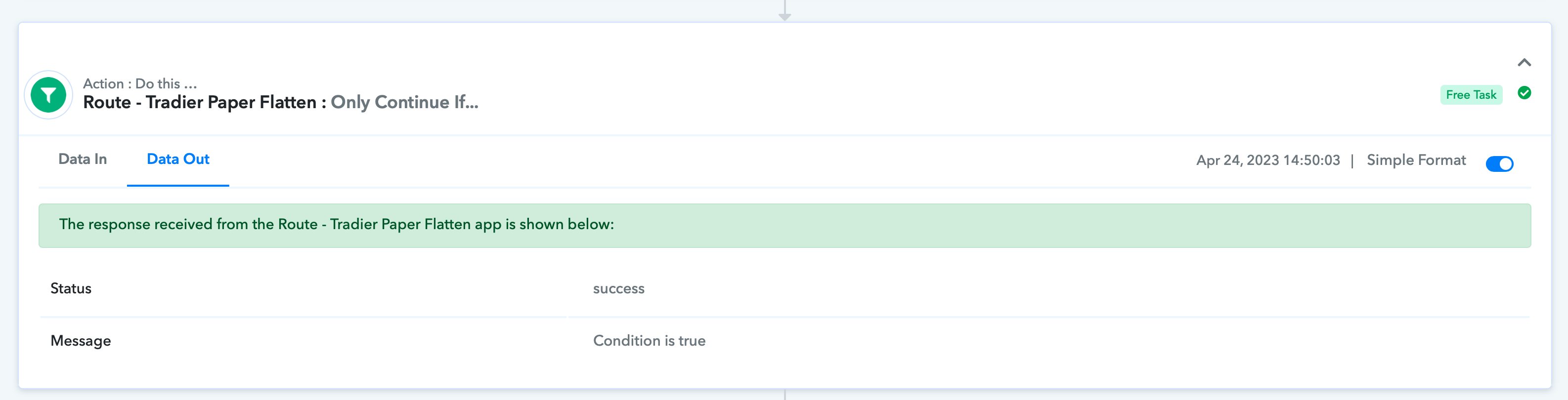Click the Only Continue If... text

tap(404, 102)
